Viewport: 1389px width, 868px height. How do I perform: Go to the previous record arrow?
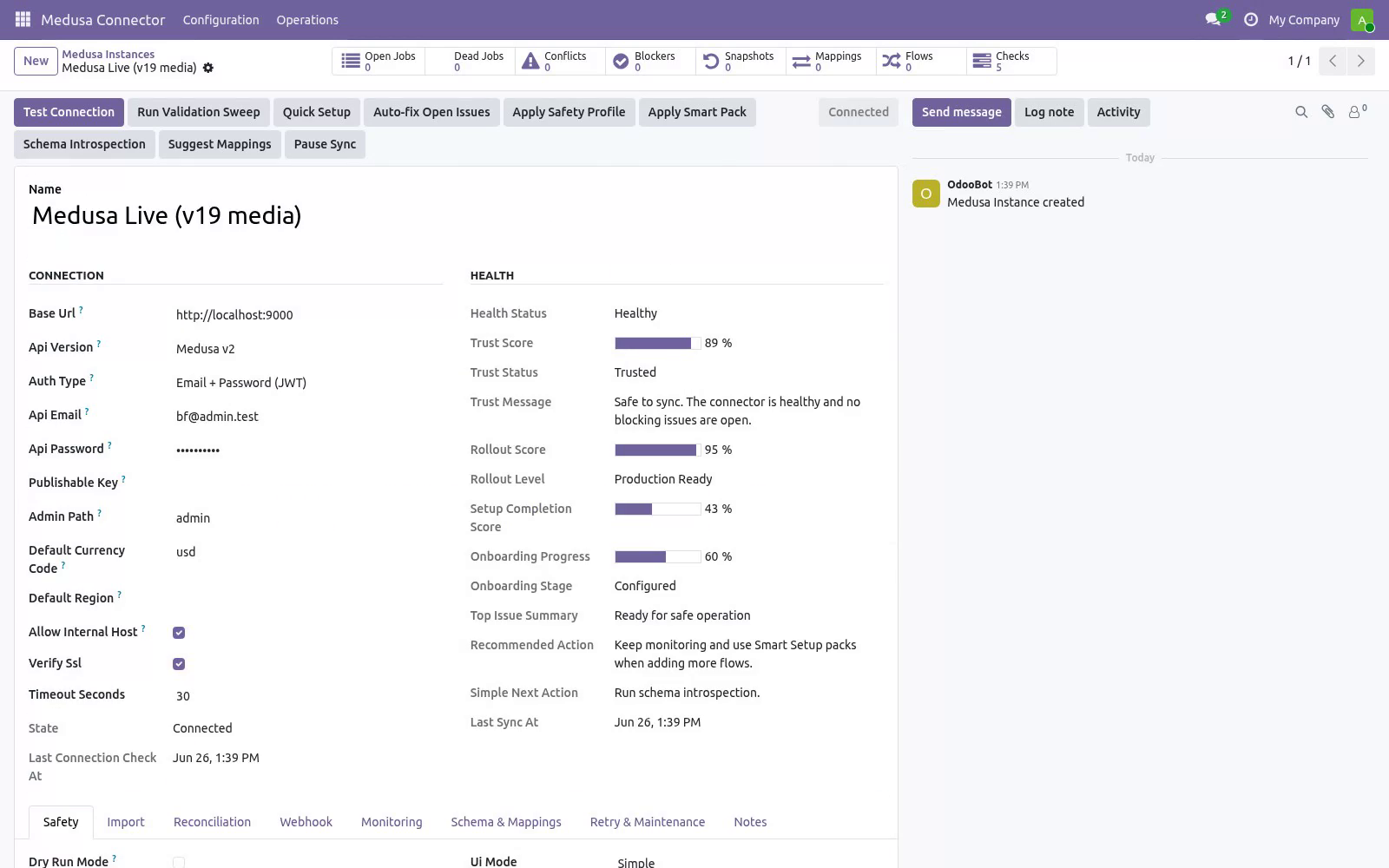(1333, 61)
